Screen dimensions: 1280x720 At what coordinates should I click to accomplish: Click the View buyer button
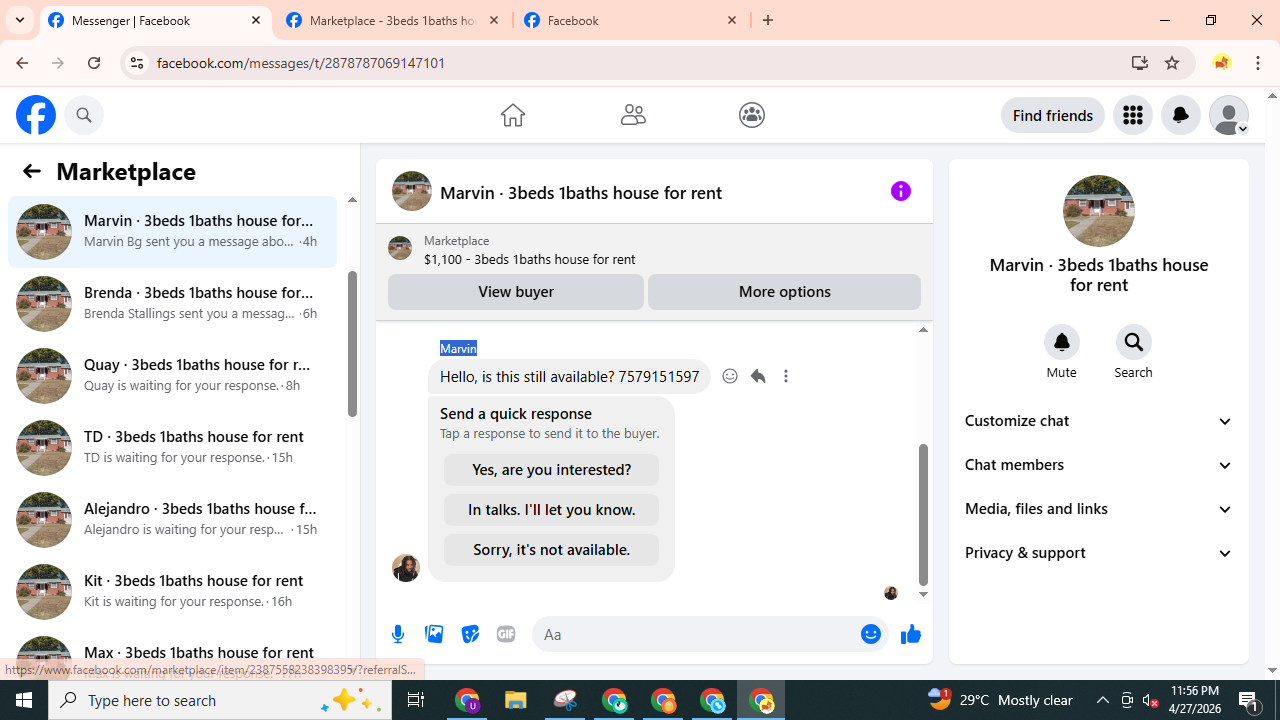coord(516,292)
